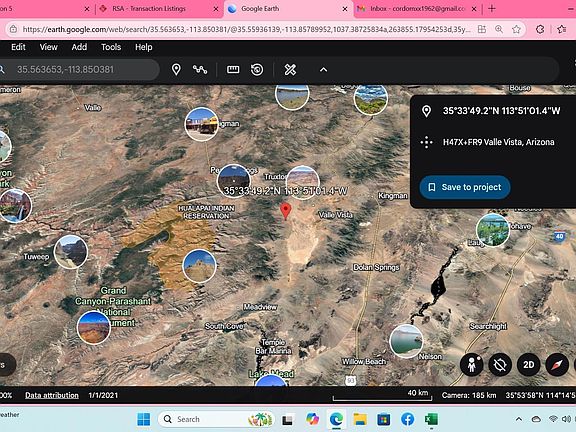Close the Google Earth tab

click(x=345, y=9)
